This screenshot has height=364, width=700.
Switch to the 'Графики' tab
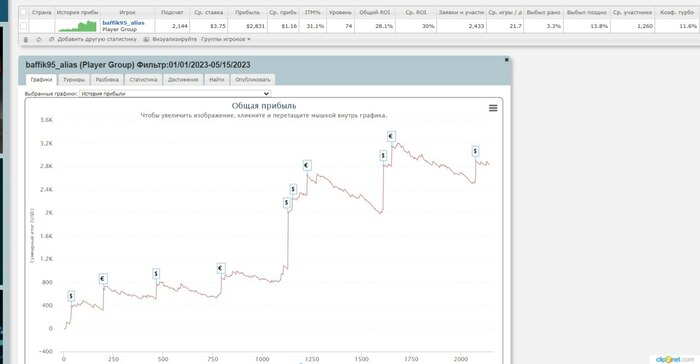point(42,79)
